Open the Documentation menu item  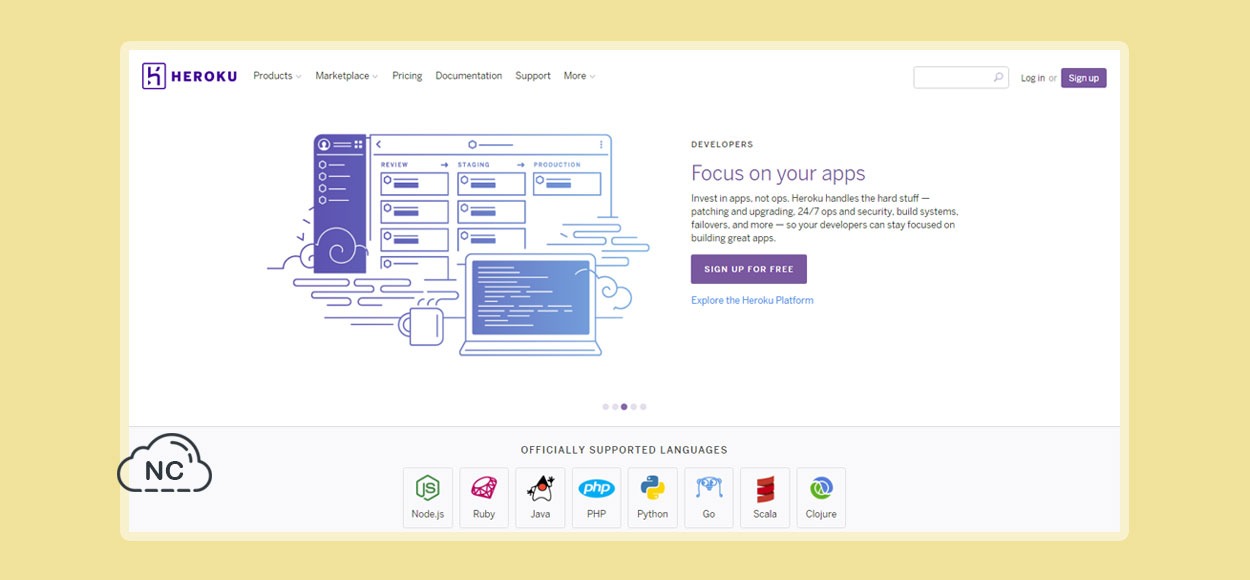pyautogui.click(x=469, y=76)
